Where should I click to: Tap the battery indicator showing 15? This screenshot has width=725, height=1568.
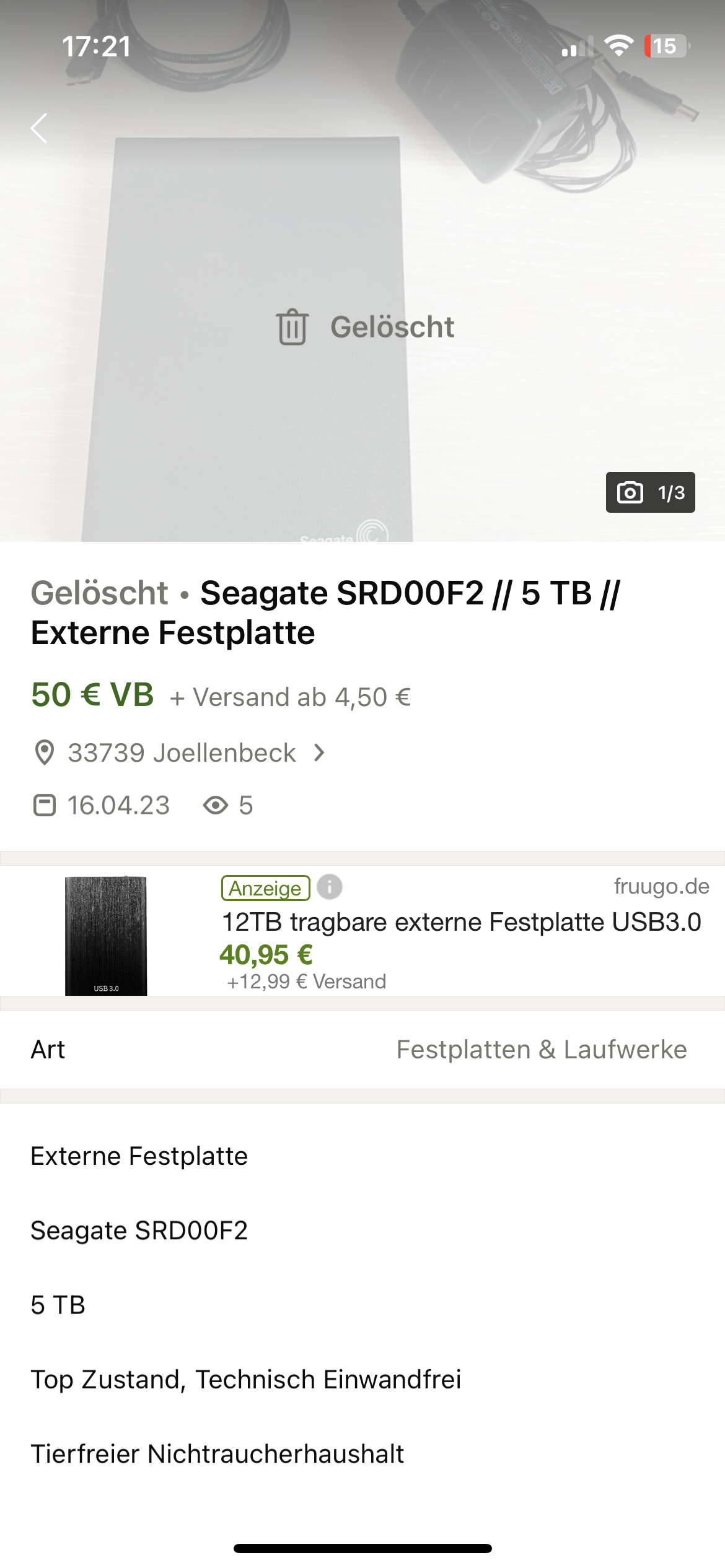[x=667, y=46]
